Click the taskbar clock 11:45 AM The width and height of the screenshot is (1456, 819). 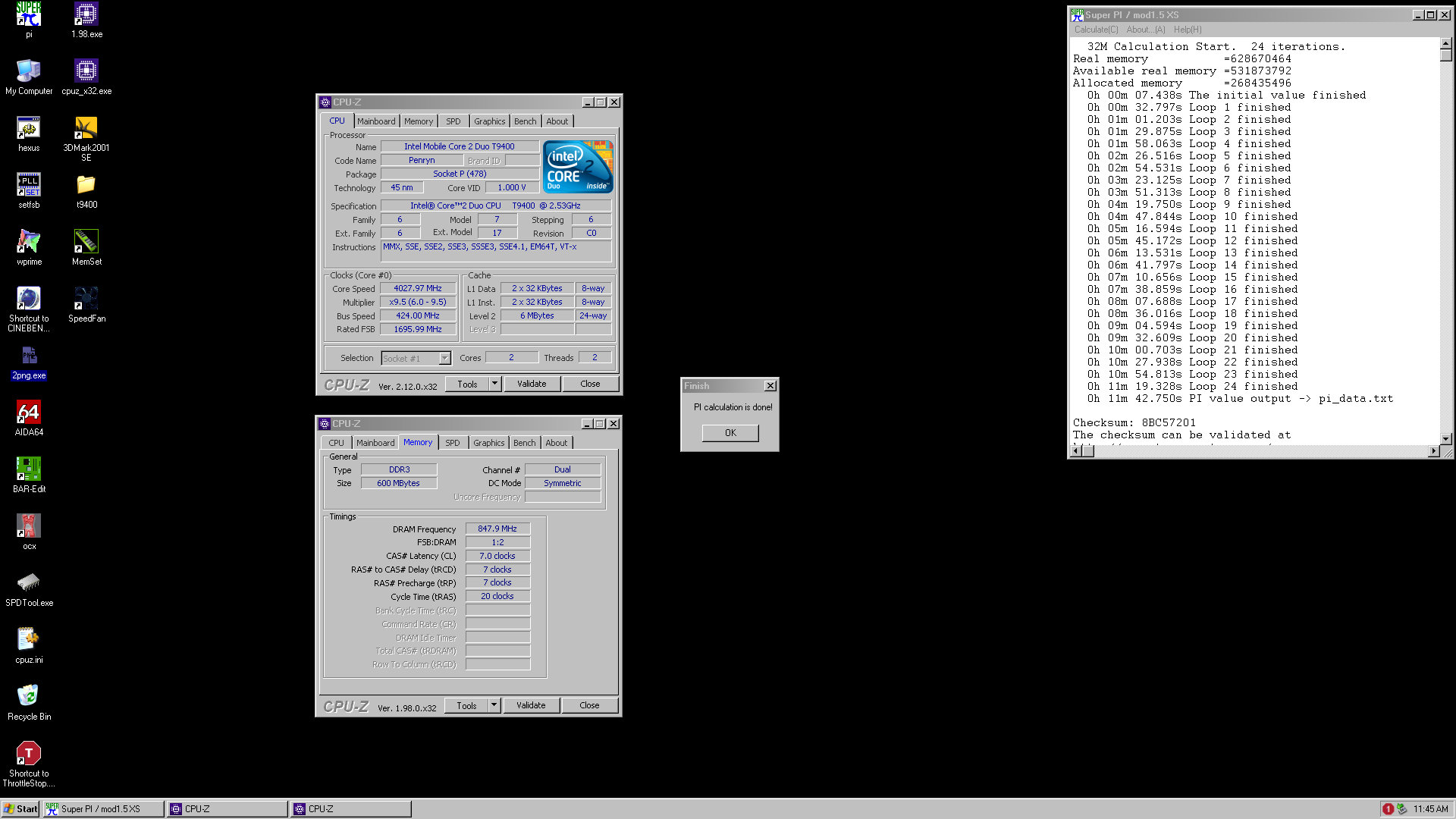coord(1430,809)
